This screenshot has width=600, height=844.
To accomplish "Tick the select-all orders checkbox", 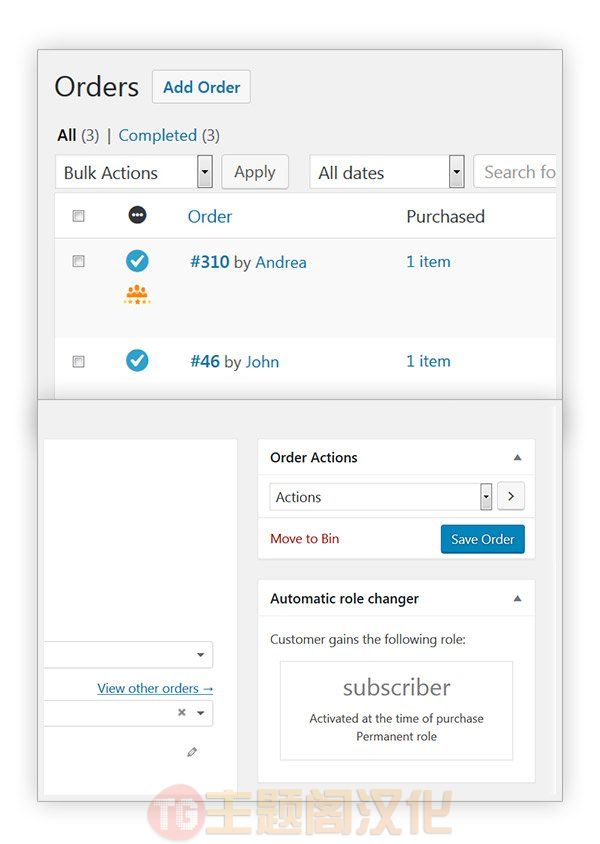I will 79,216.
